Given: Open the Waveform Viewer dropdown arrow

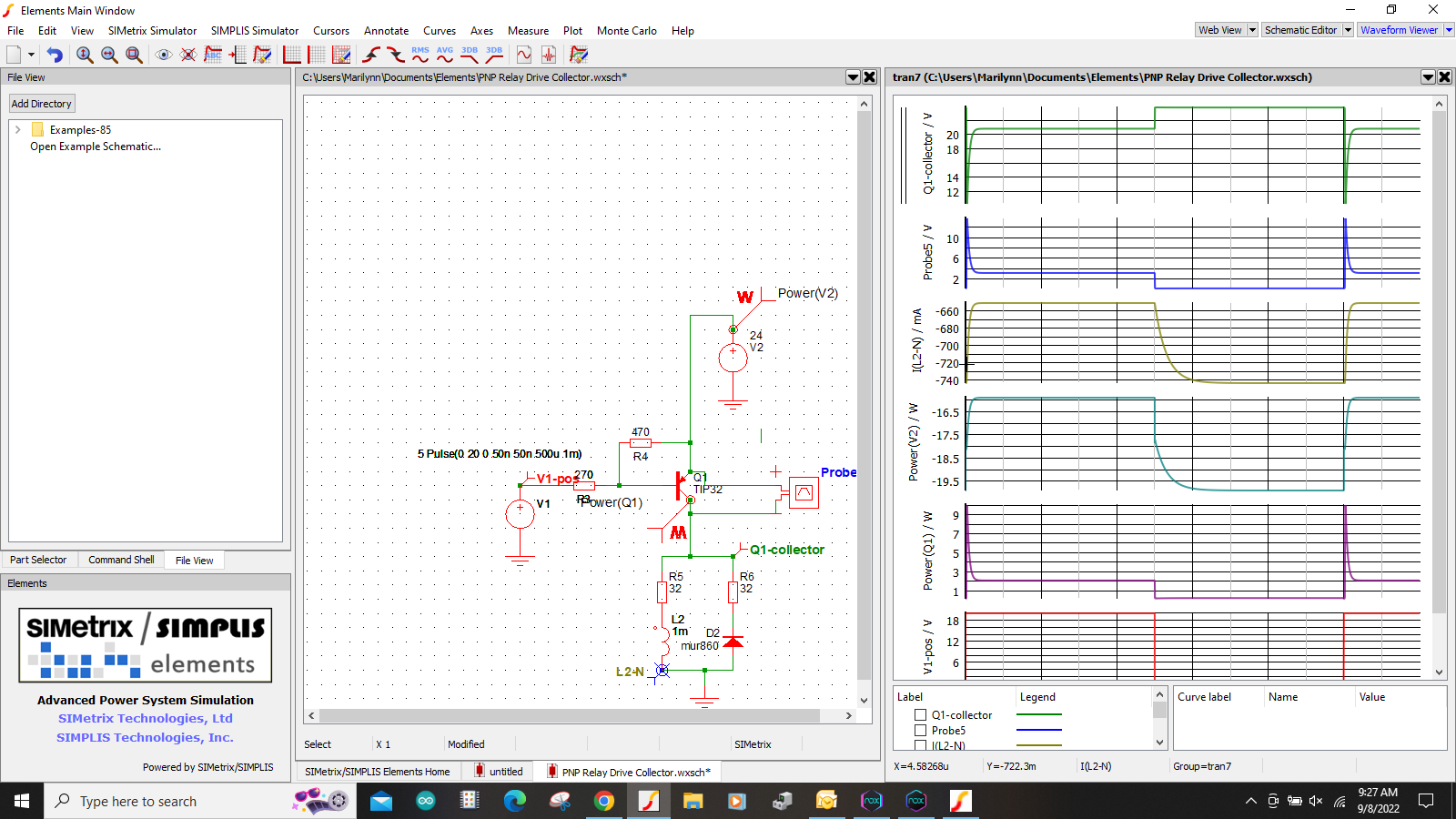Looking at the screenshot, I should coord(1449,30).
